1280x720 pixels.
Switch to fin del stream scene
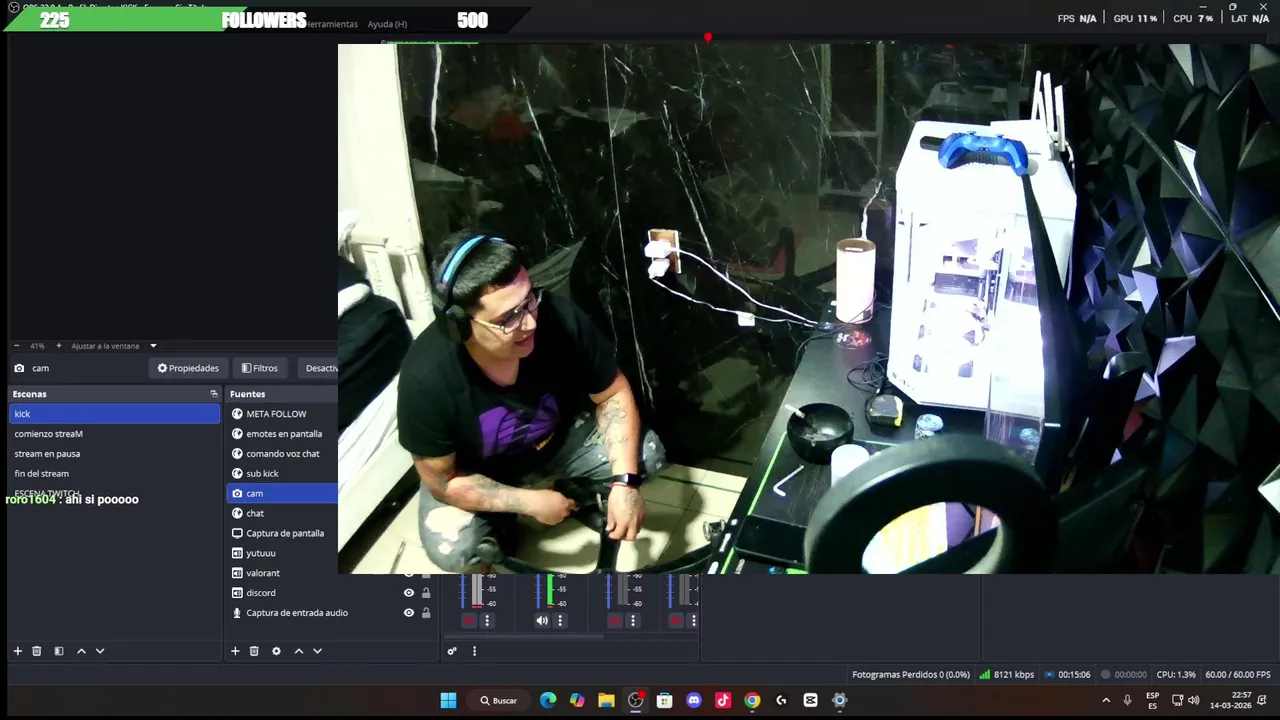pyautogui.click(x=114, y=474)
